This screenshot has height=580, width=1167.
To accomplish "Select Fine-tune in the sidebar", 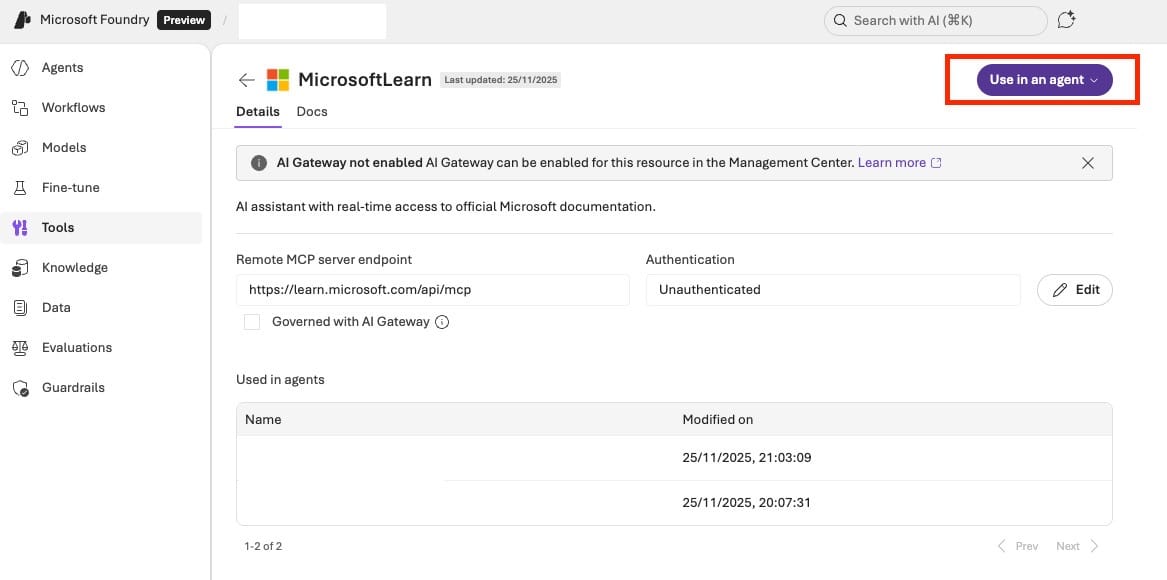I will coord(70,188).
